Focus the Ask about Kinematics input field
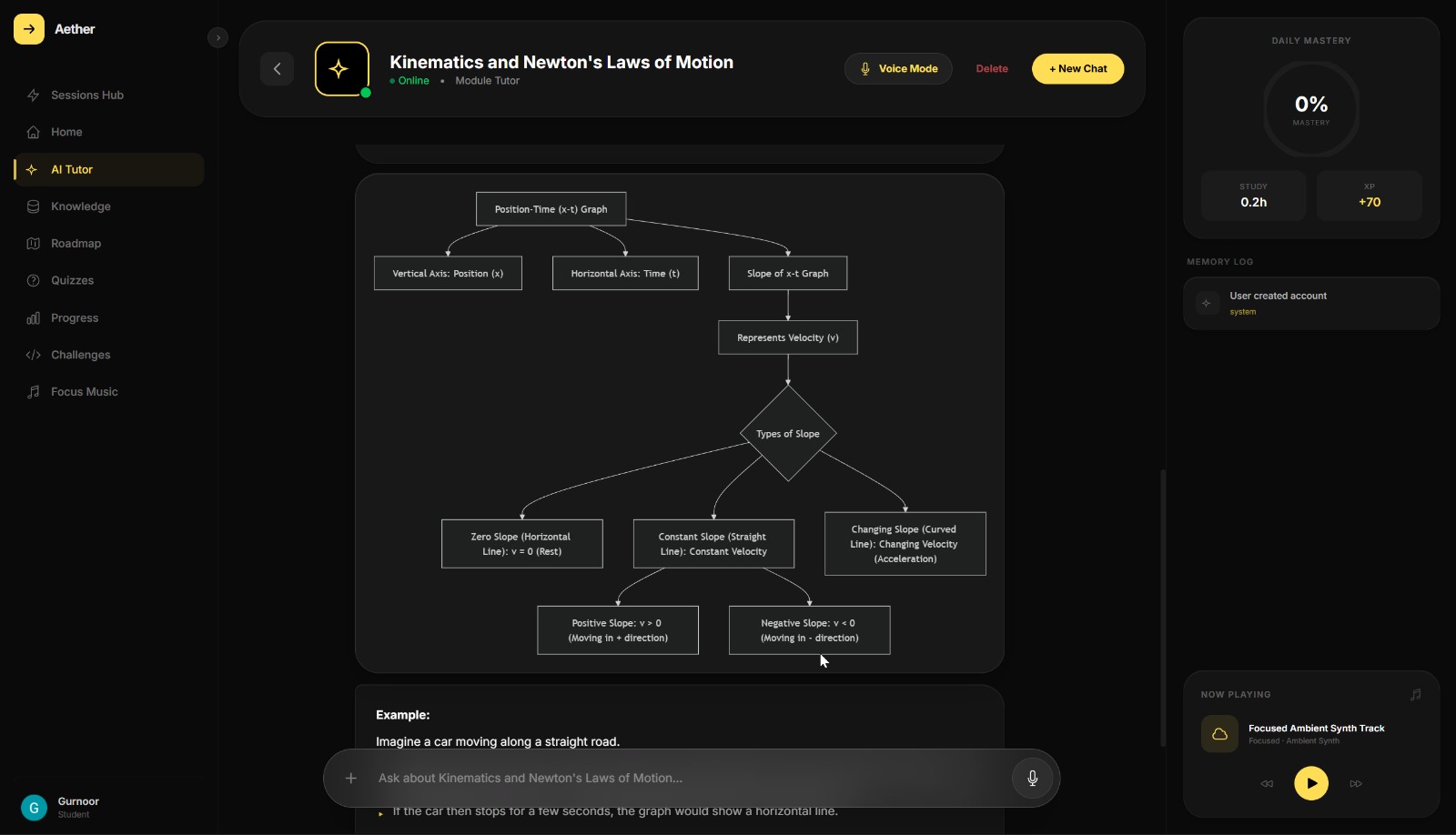This screenshot has height=835, width=1456. pos(687,778)
